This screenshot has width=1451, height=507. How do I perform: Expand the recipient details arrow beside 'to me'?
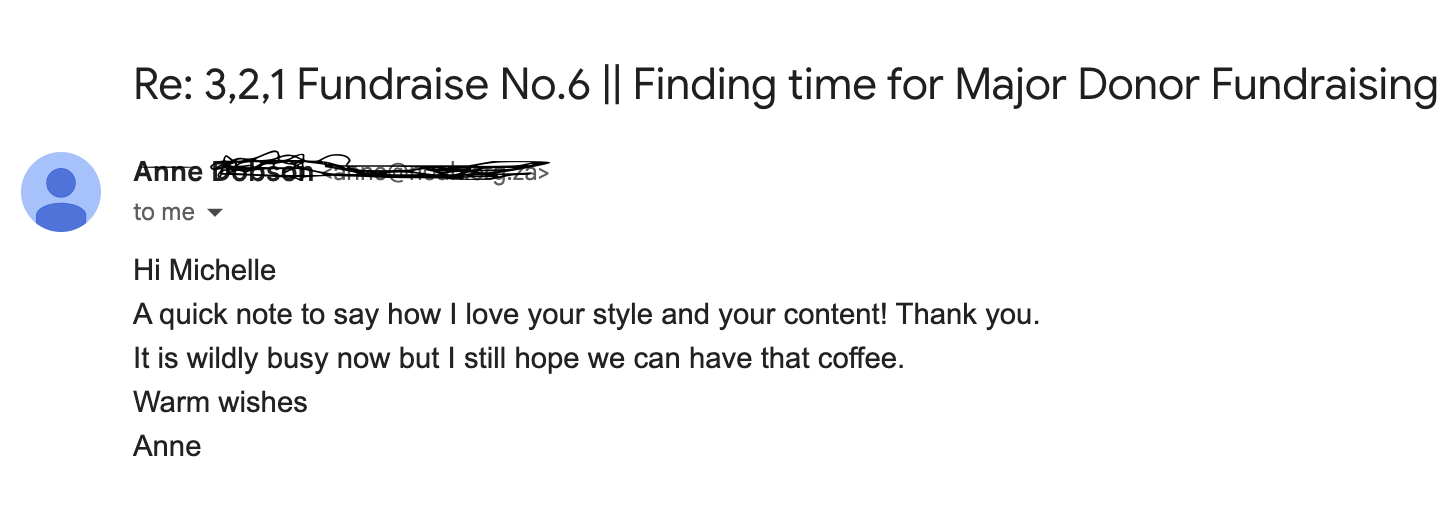(x=214, y=213)
